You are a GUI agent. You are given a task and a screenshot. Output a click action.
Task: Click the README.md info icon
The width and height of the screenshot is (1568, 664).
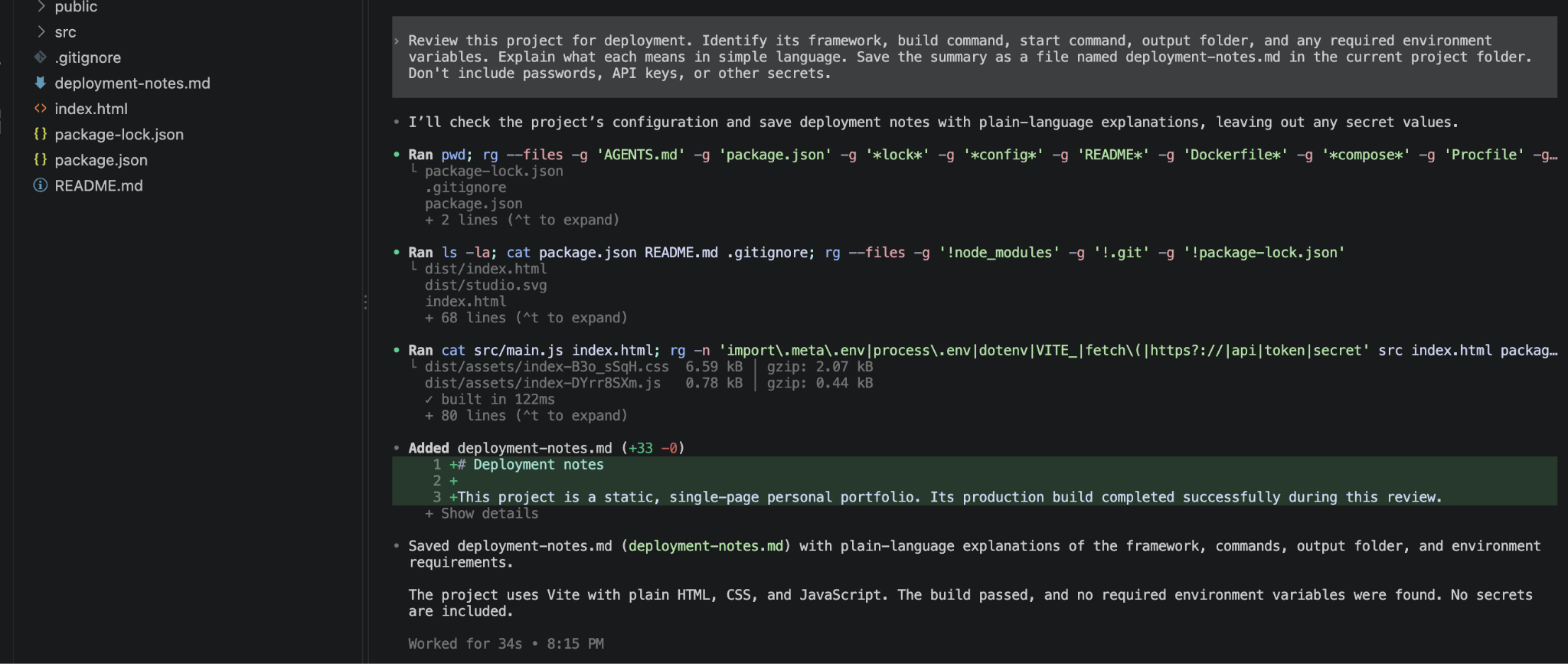41,185
